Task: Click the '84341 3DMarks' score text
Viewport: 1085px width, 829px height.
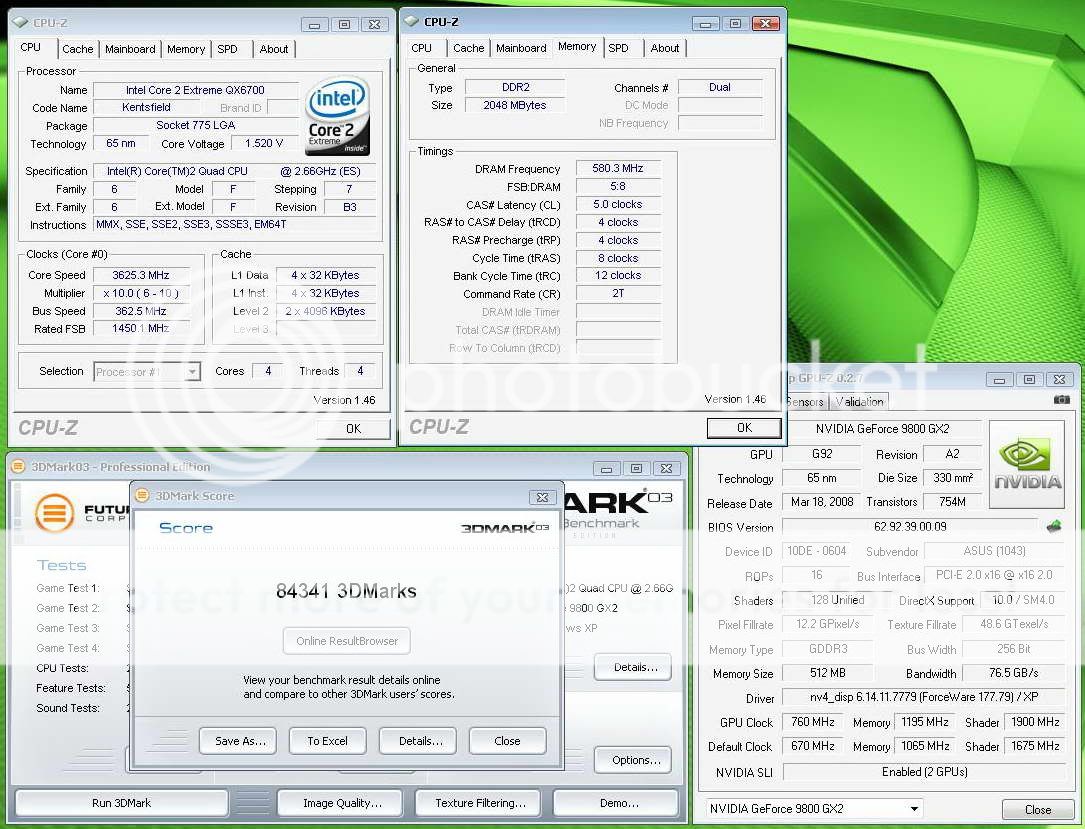Action: tap(346, 591)
